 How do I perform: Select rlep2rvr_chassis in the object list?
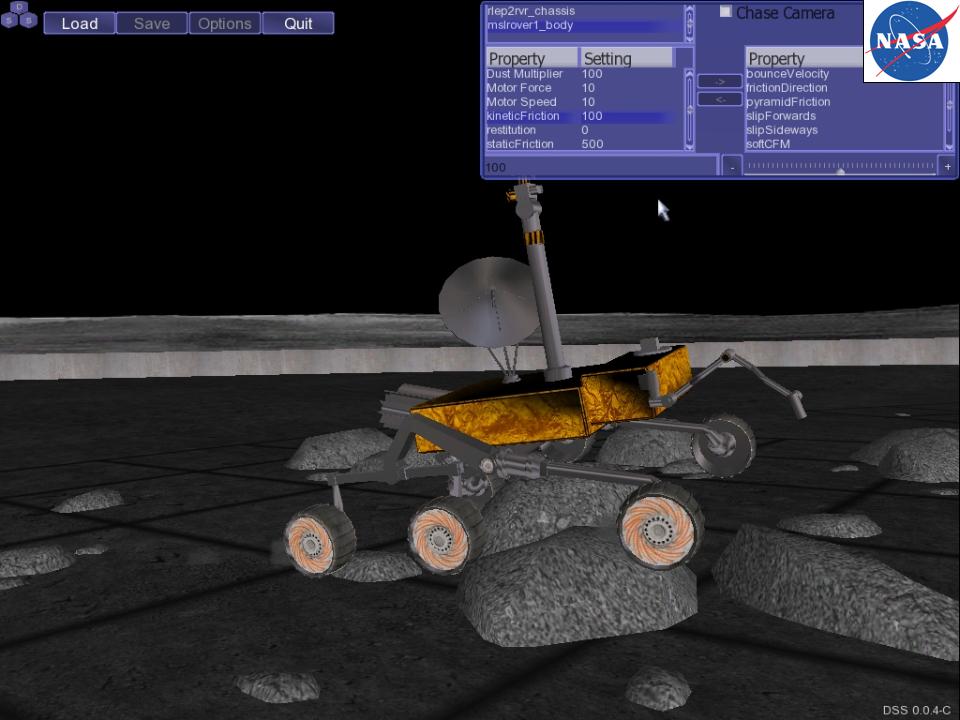(530, 11)
